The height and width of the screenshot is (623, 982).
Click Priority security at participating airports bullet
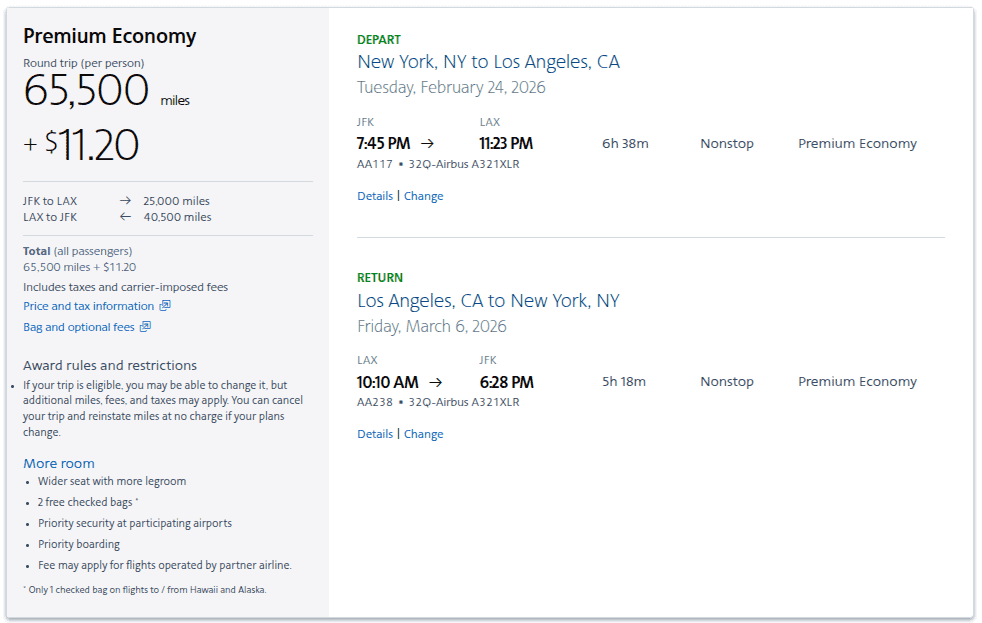pos(135,523)
